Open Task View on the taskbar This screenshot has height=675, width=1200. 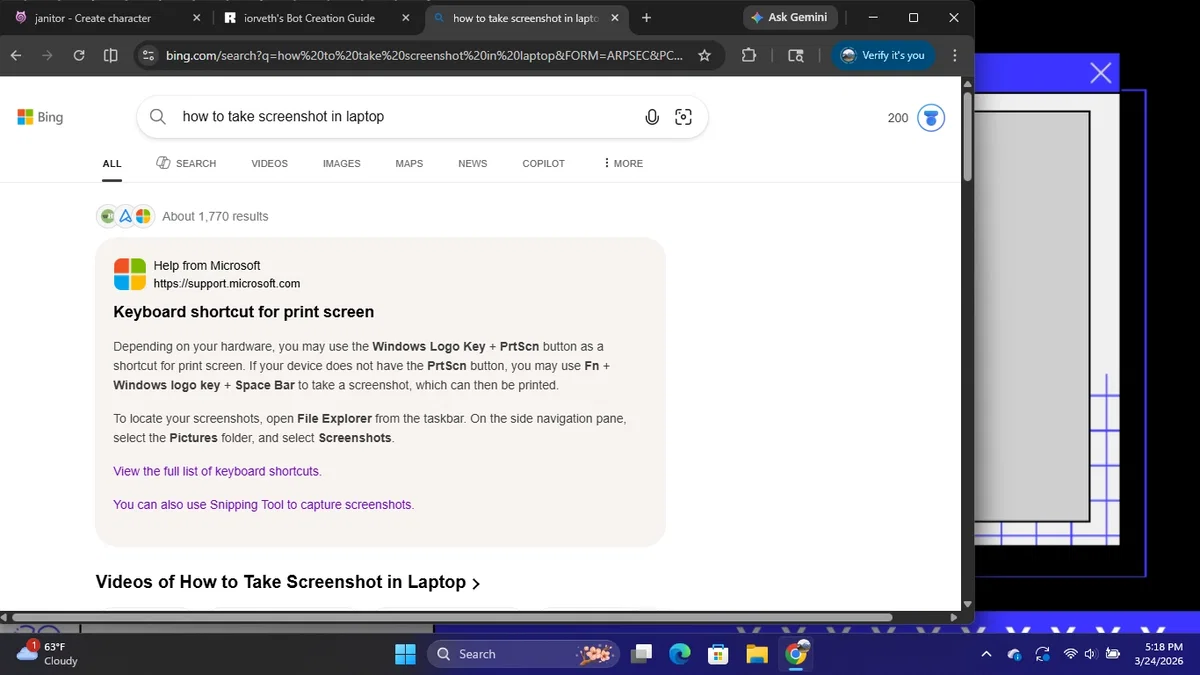[641, 654]
